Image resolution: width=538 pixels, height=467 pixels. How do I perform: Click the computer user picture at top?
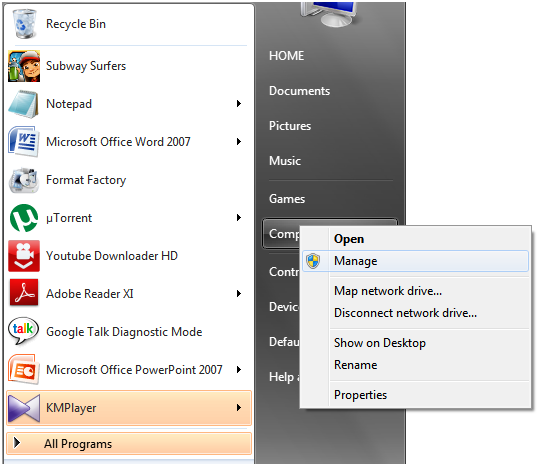[330, 14]
